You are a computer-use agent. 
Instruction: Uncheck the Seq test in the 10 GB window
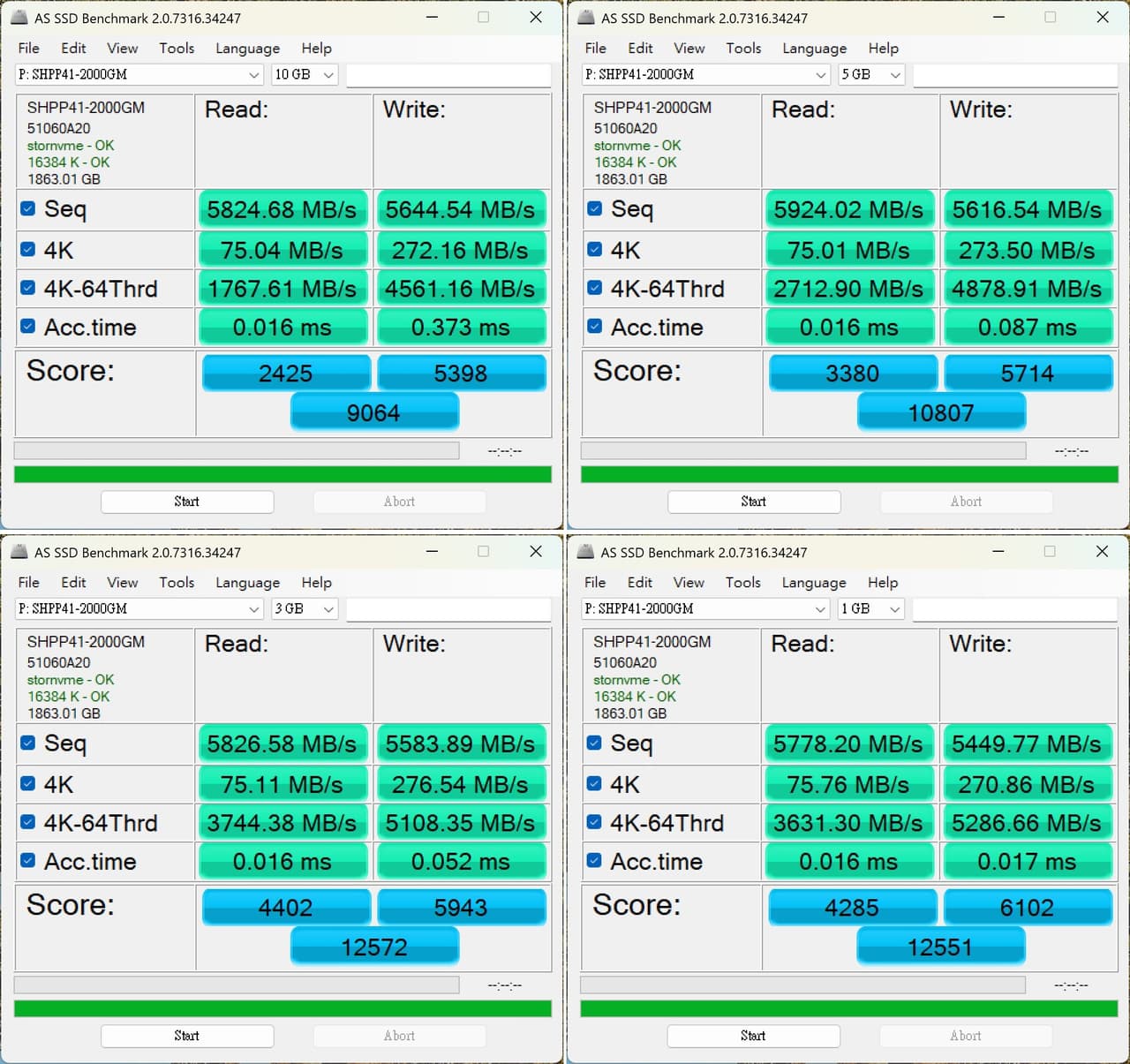pos(28,209)
